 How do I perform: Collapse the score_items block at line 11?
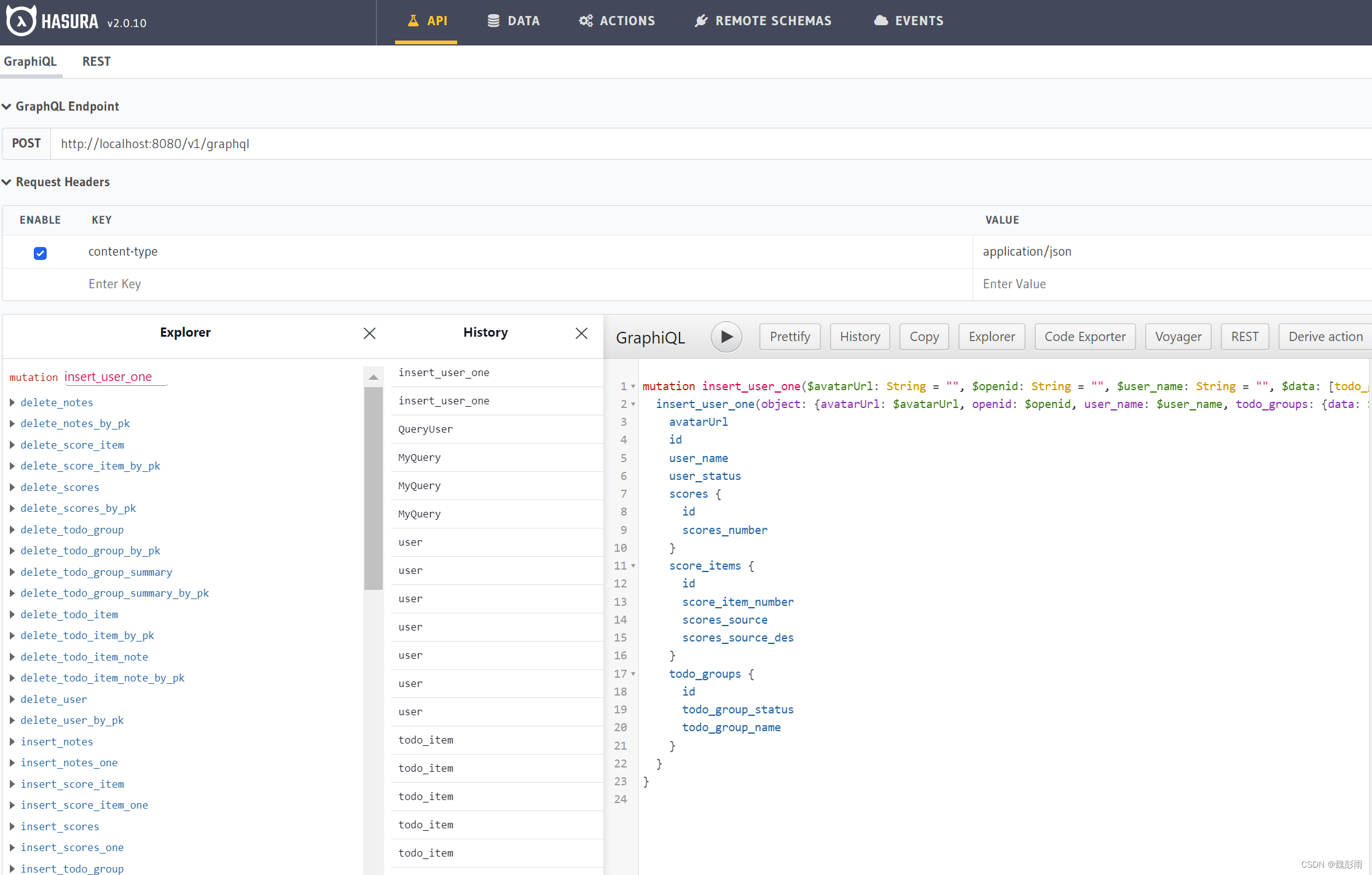point(633,566)
